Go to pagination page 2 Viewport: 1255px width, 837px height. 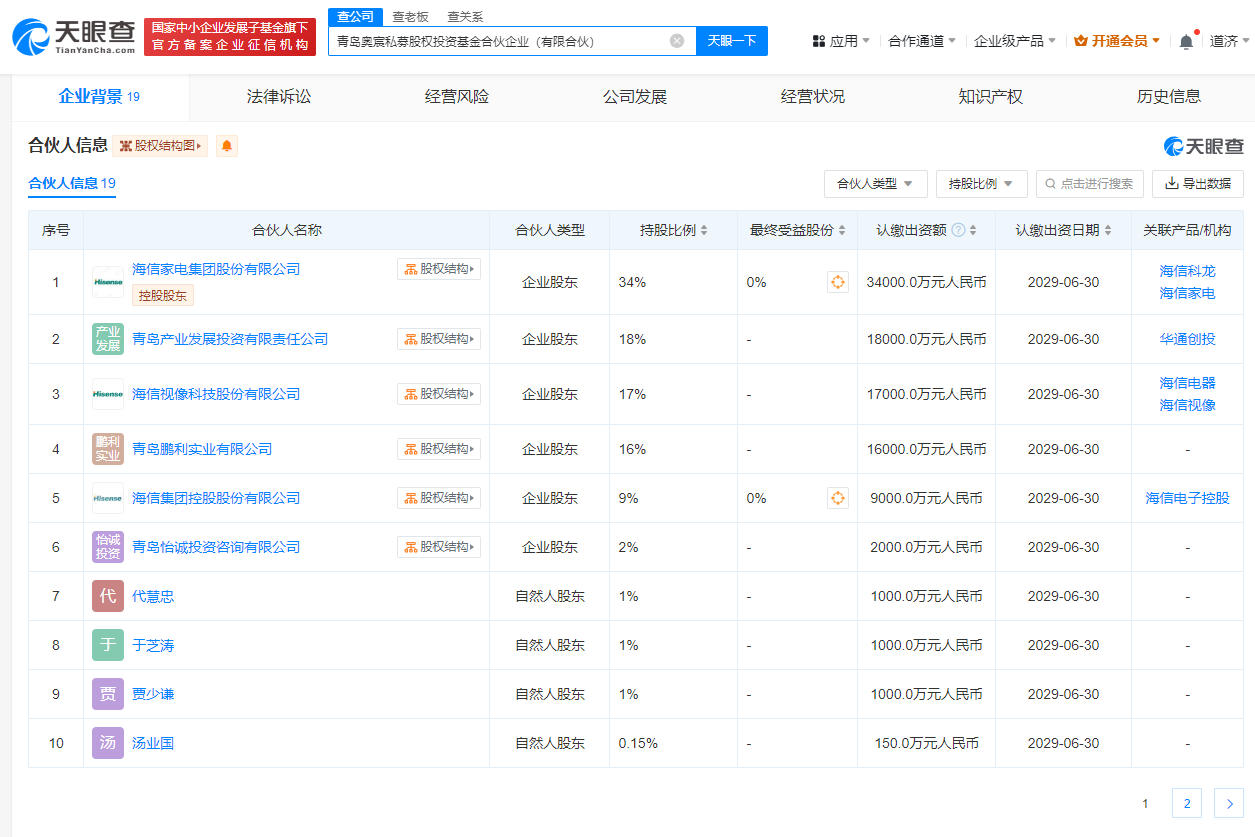click(1186, 802)
